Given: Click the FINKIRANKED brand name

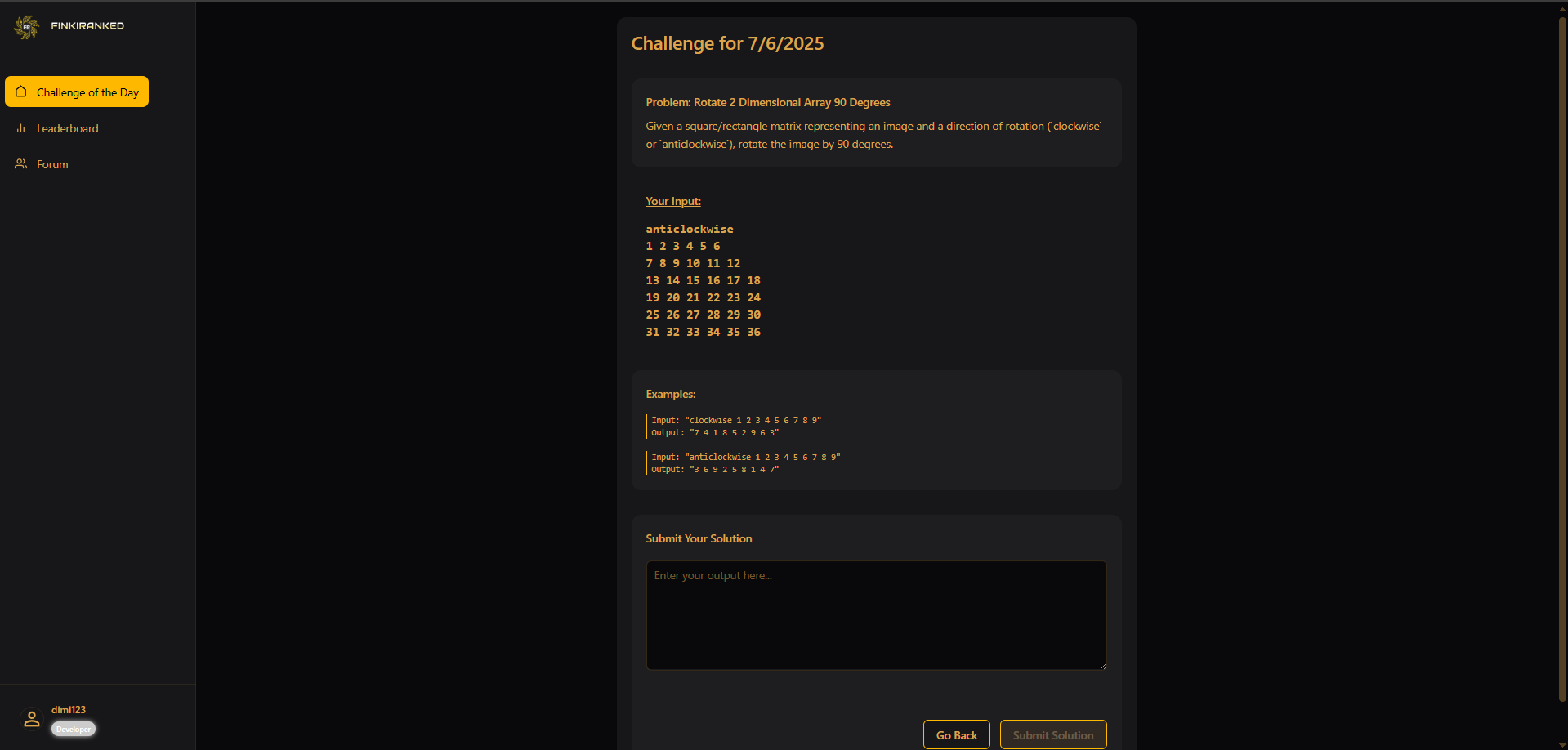Looking at the screenshot, I should tap(87, 26).
